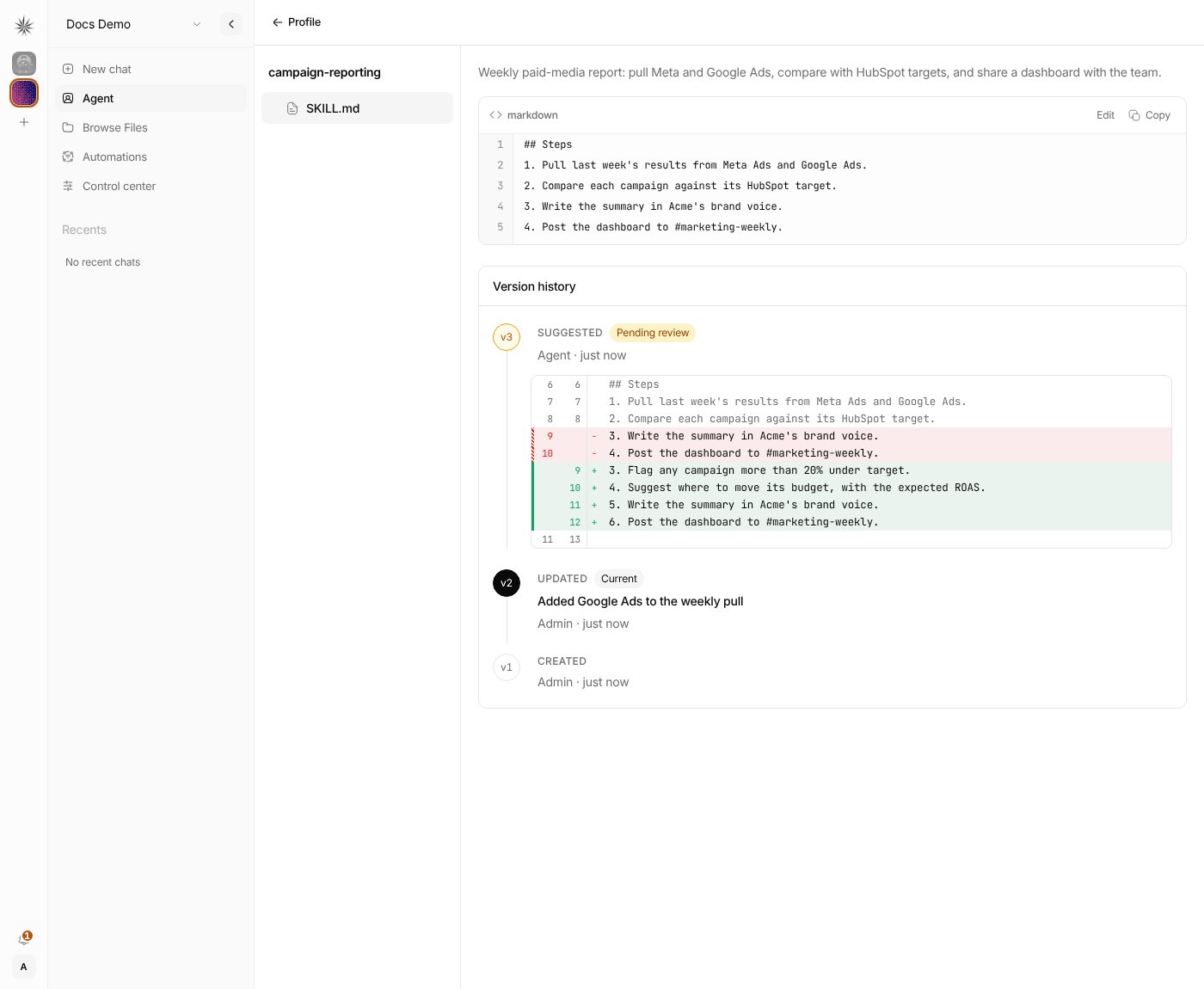Click the v1 version circle
The height and width of the screenshot is (989, 1204).
(507, 667)
